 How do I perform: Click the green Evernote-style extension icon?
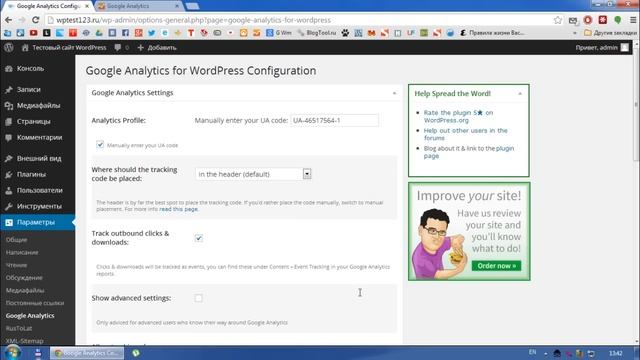618,20
